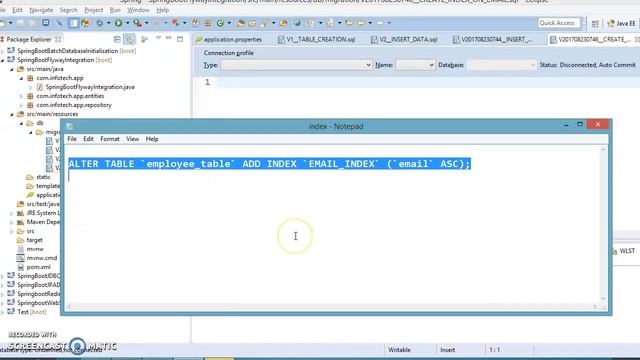640x360 pixels.
Task: Open the Open Perspective icon near Quick Access
Action: [595, 24]
